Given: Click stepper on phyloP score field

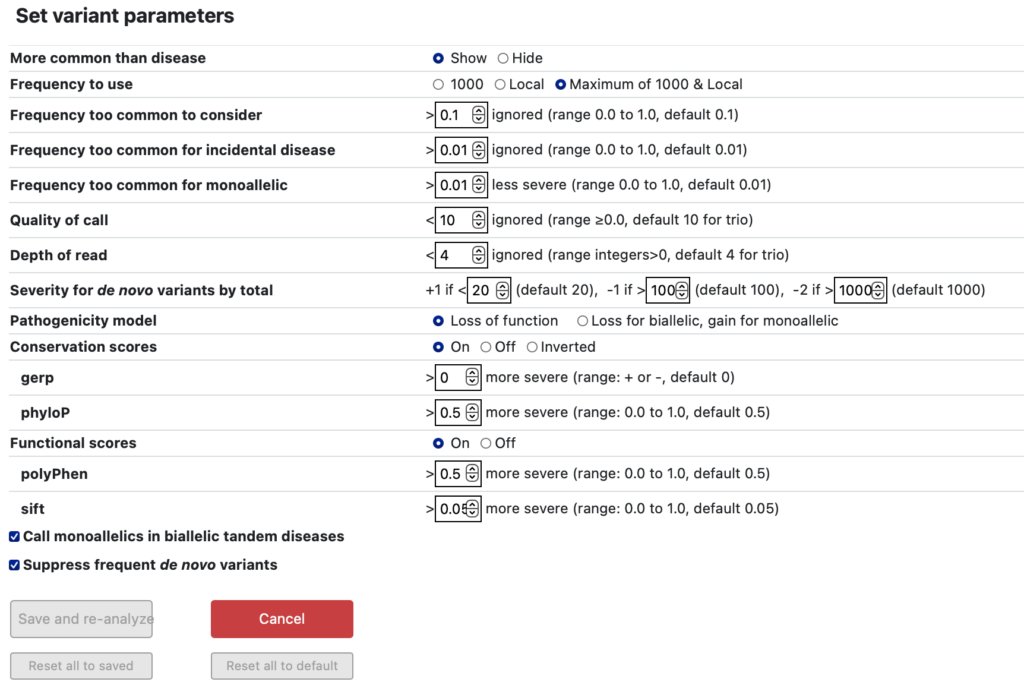Looking at the screenshot, I should pyautogui.click(x=472, y=413).
